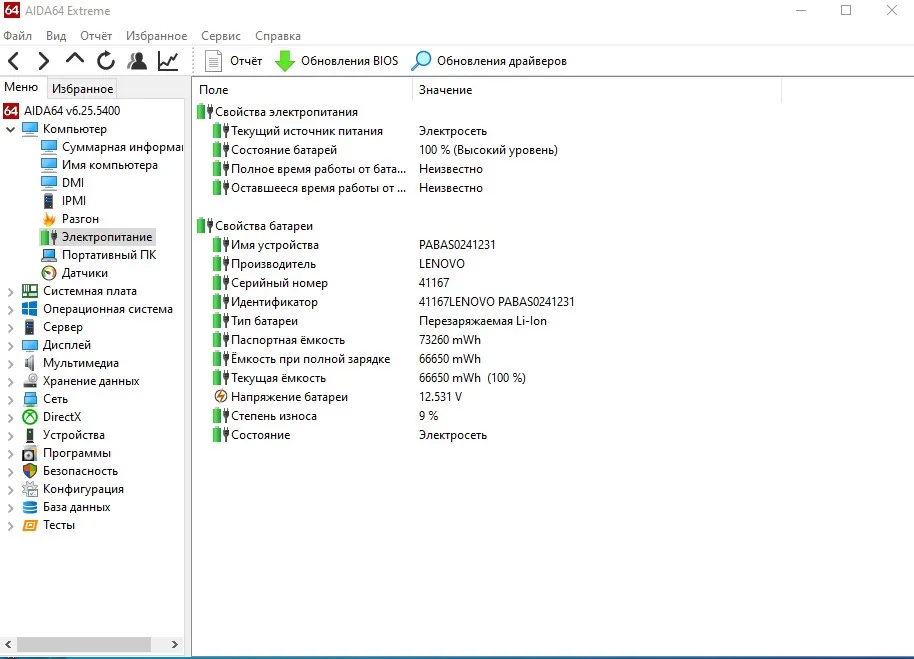Click the Операционная система Windows icon
The height and width of the screenshot is (659, 914).
pyautogui.click(x=30, y=309)
